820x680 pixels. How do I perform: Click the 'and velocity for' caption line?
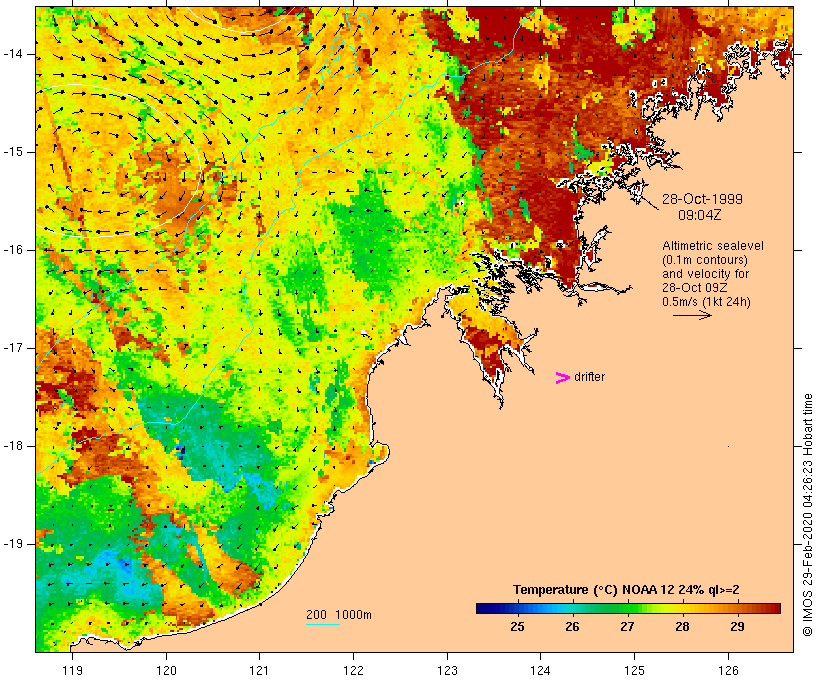(705, 274)
